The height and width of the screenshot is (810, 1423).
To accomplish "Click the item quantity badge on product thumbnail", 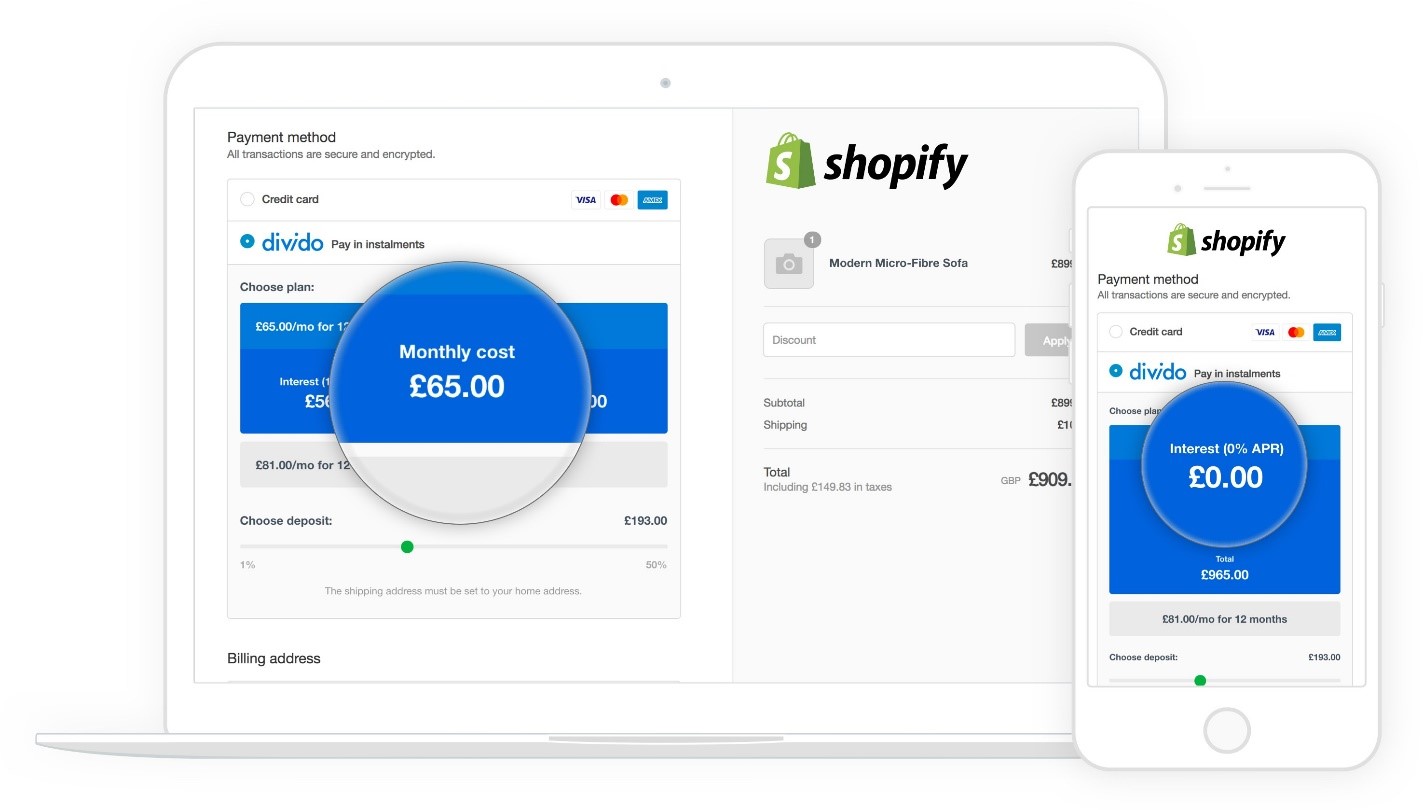I will (812, 239).
